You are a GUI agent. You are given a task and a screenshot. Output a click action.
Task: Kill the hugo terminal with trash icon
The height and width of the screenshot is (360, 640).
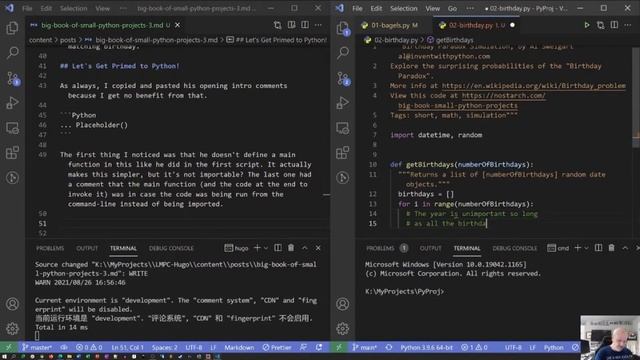[291, 248]
